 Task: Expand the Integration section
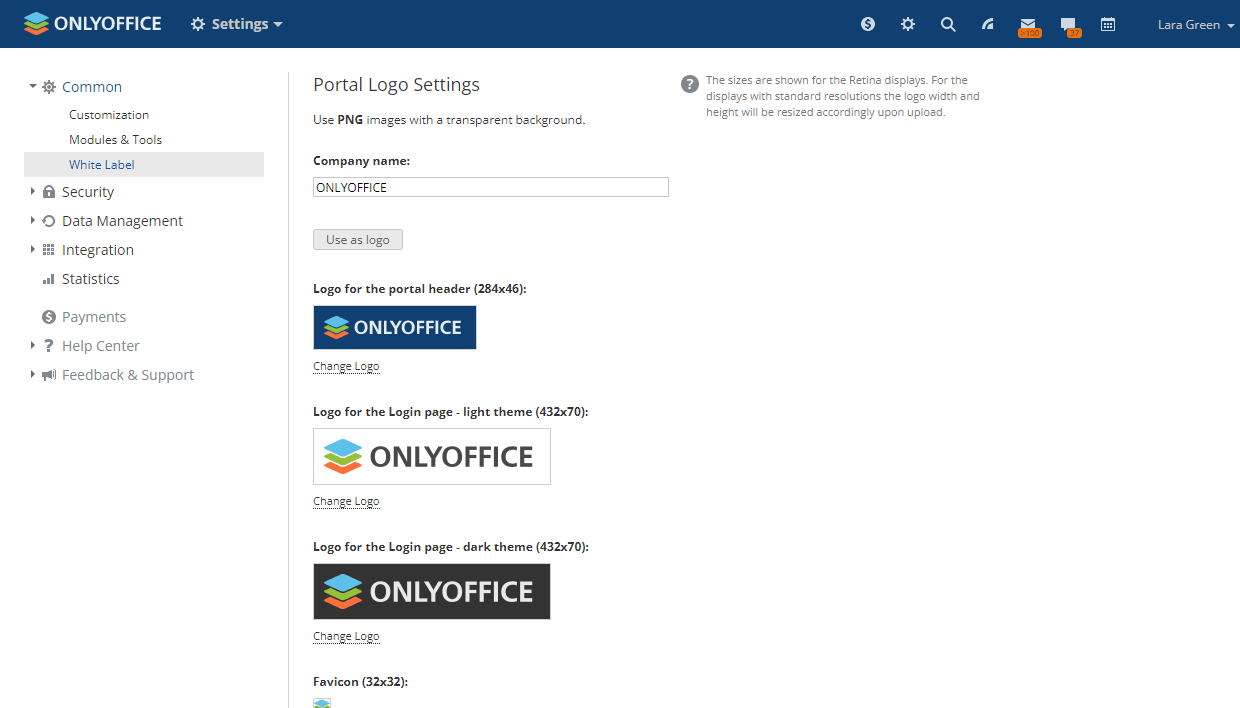pyautogui.click(x=97, y=250)
